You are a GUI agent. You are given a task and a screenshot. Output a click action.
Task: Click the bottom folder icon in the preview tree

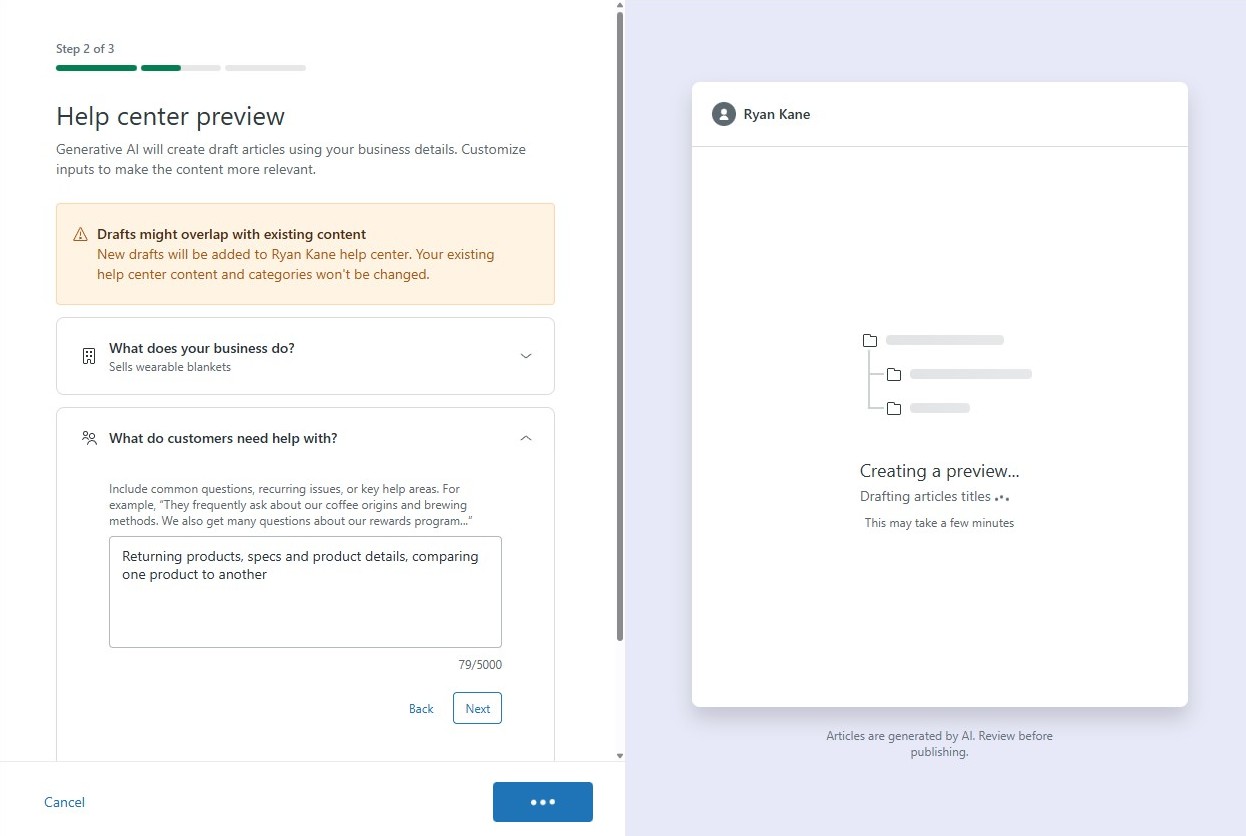click(893, 407)
